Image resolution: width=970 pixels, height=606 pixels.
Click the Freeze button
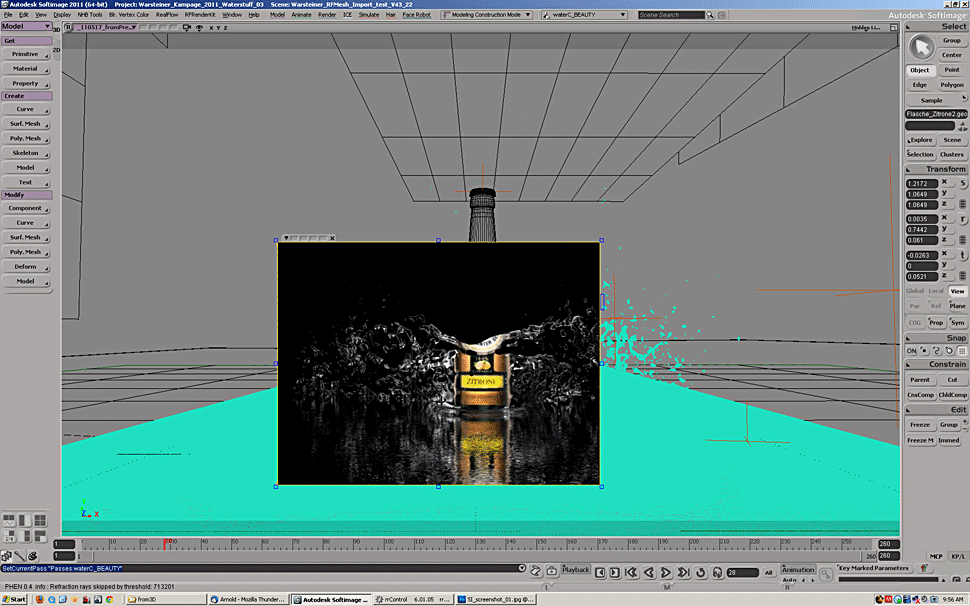pyautogui.click(x=919, y=425)
